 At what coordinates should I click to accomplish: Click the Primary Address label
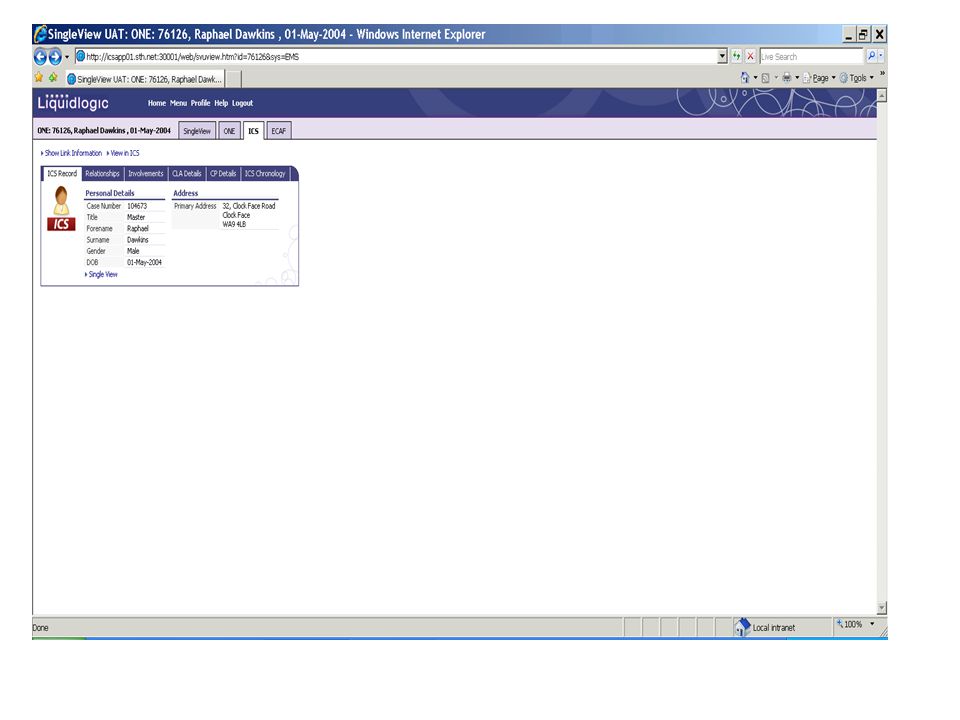pos(195,206)
